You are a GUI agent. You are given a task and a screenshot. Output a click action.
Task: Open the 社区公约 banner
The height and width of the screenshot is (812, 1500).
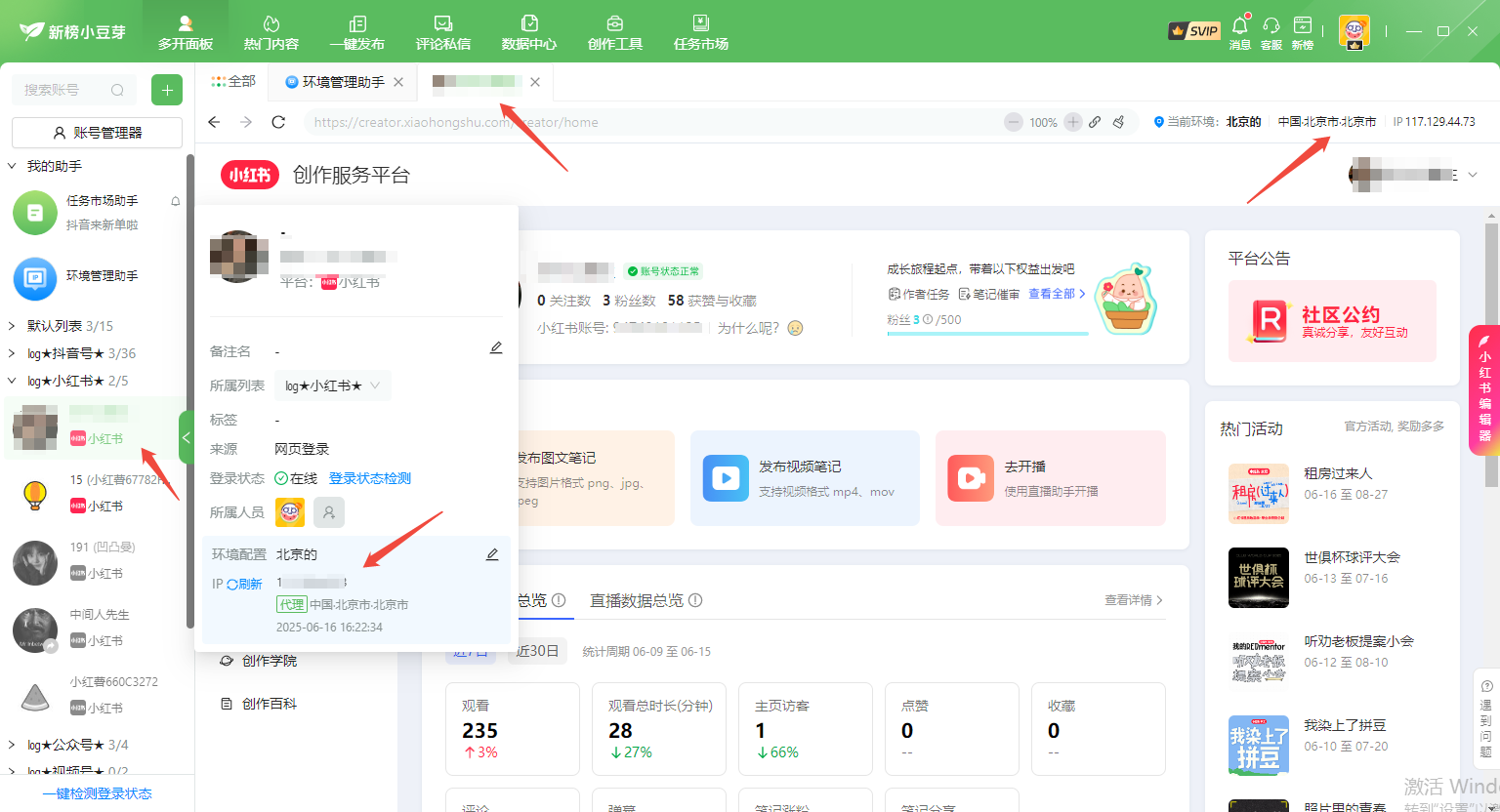(x=1332, y=321)
